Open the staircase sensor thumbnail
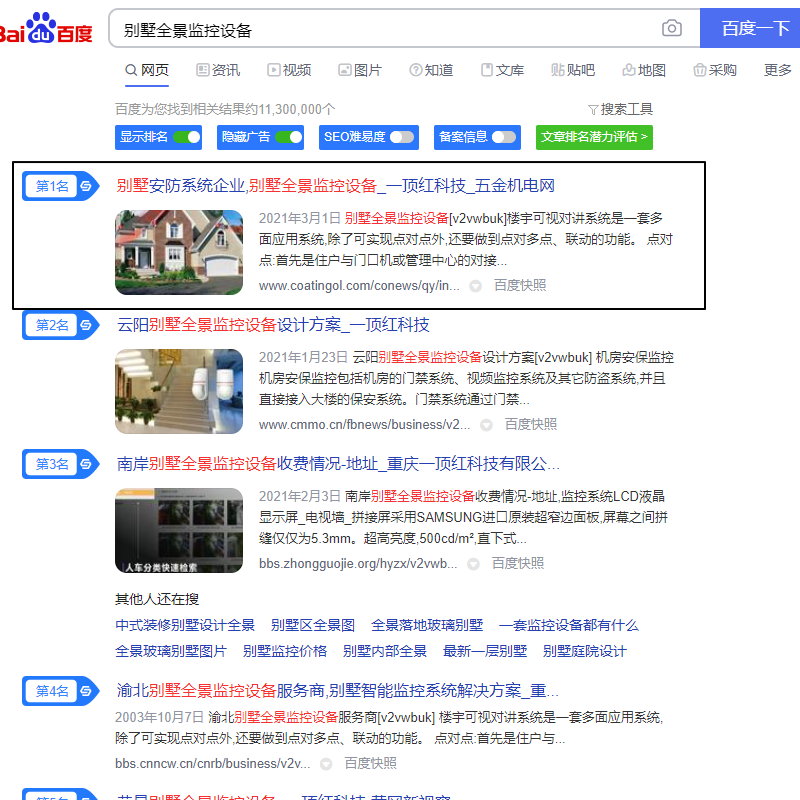Image resolution: width=800 pixels, height=800 pixels. [x=179, y=391]
